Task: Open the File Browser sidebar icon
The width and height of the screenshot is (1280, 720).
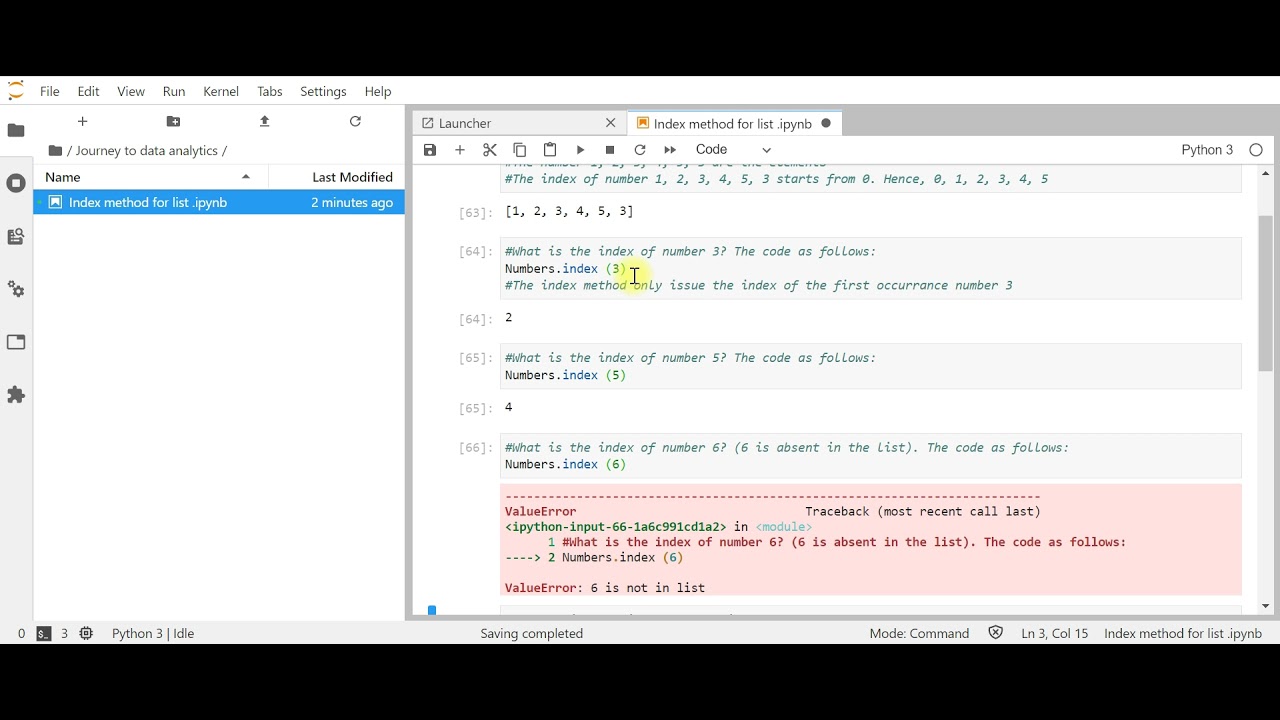Action: pos(16,130)
